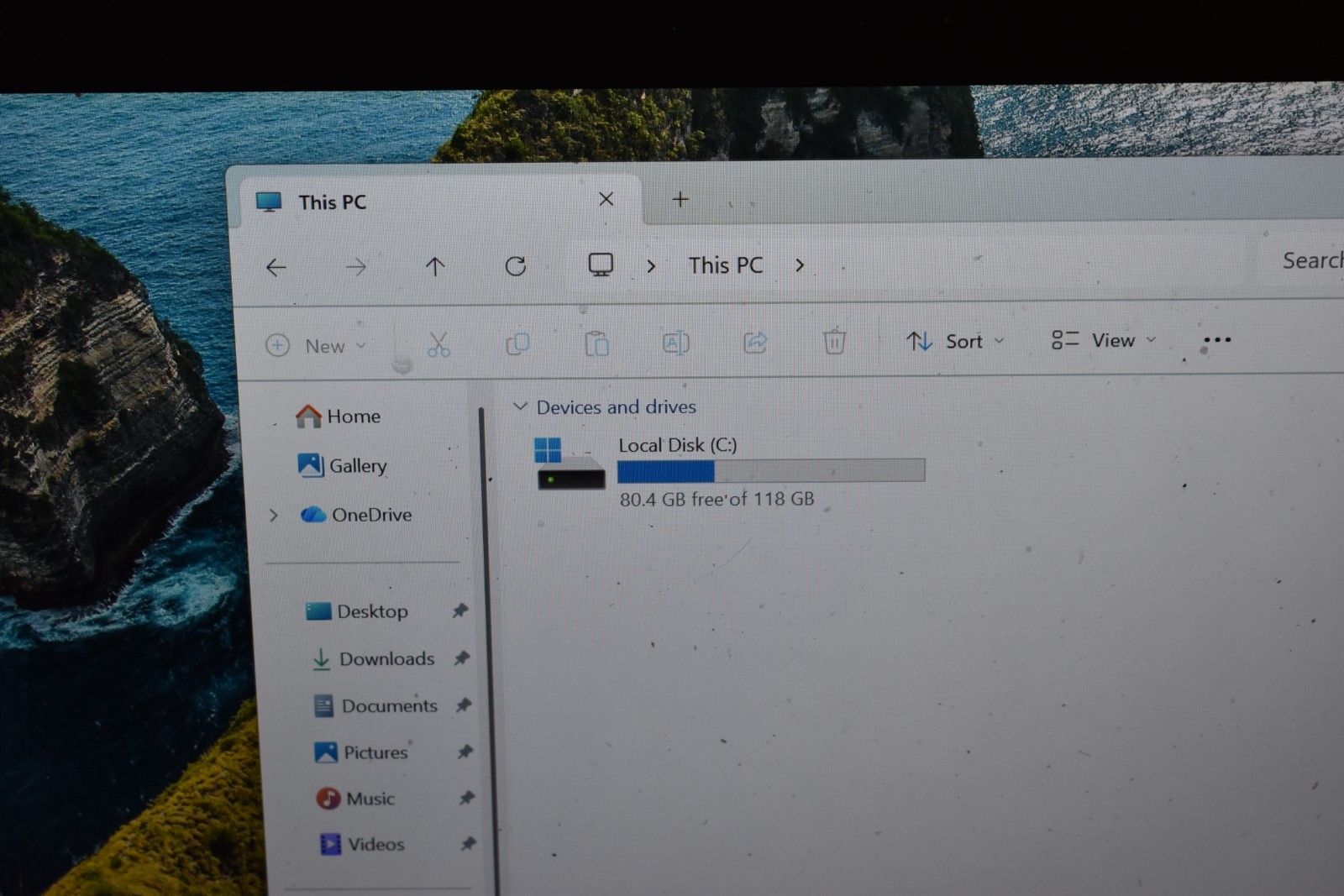Image resolution: width=1344 pixels, height=896 pixels.
Task: Click chevron after This PC in address bar
Action: coord(800,265)
